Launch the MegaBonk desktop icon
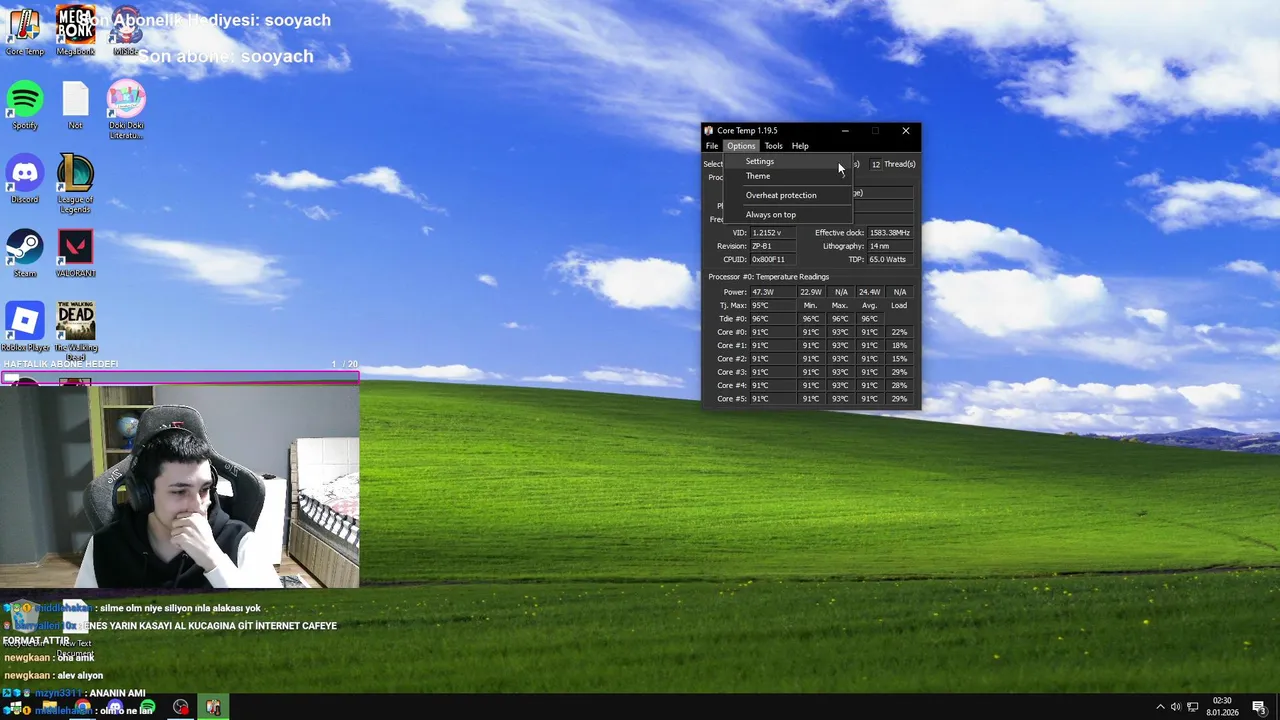Screen dimensions: 1280x720 [76, 31]
